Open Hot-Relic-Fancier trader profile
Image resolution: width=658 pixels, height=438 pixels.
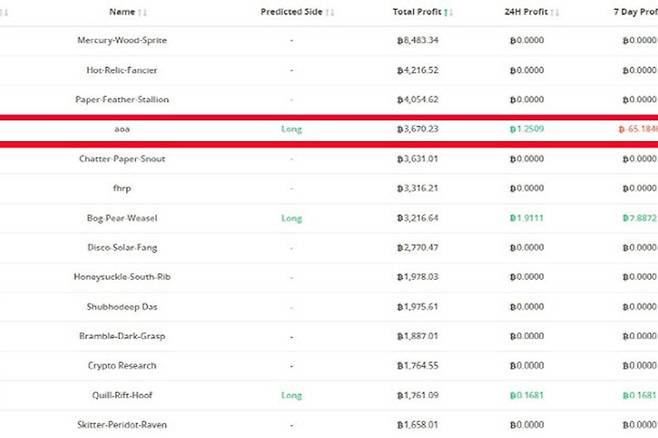click(x=121, y=70)
